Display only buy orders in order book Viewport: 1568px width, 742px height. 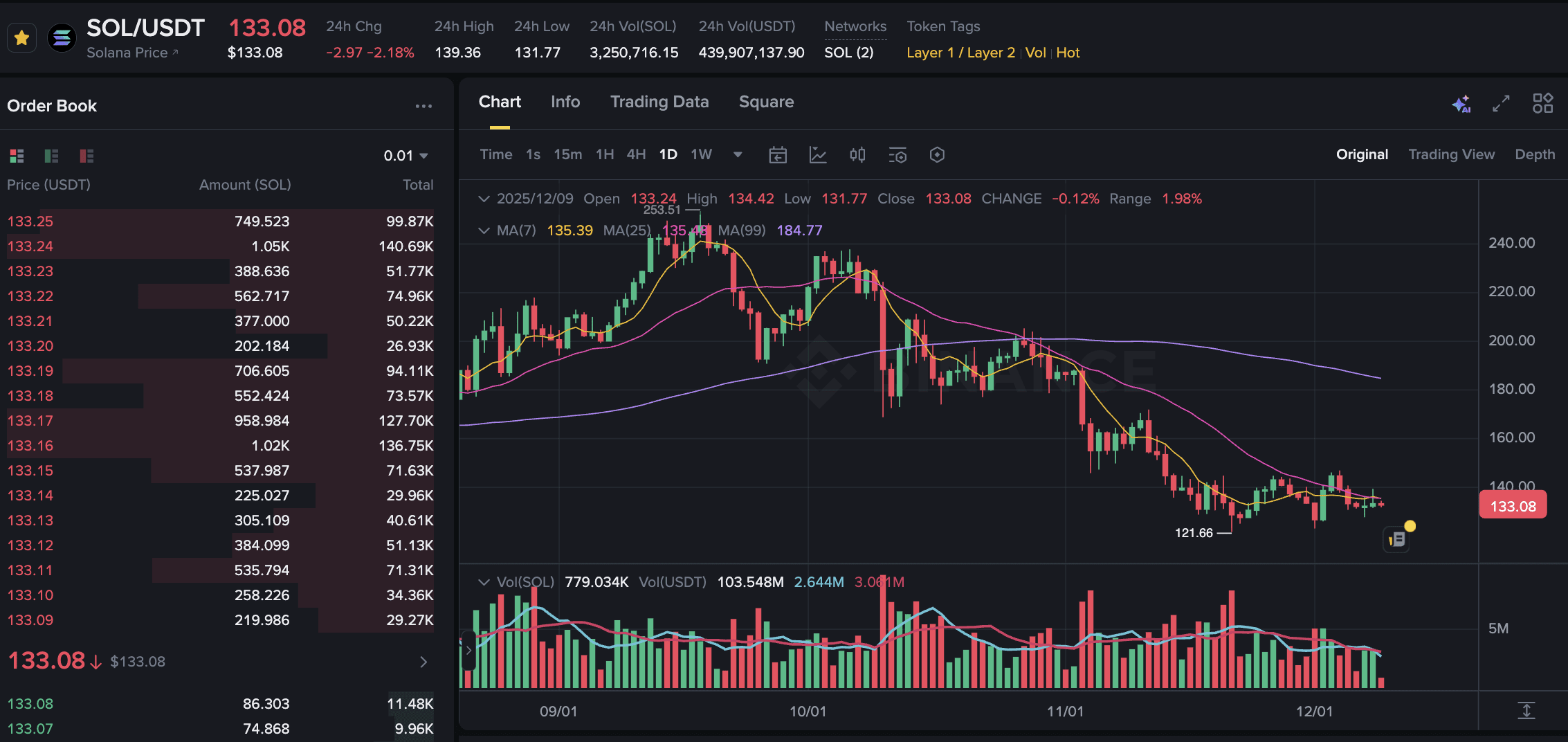51,156
